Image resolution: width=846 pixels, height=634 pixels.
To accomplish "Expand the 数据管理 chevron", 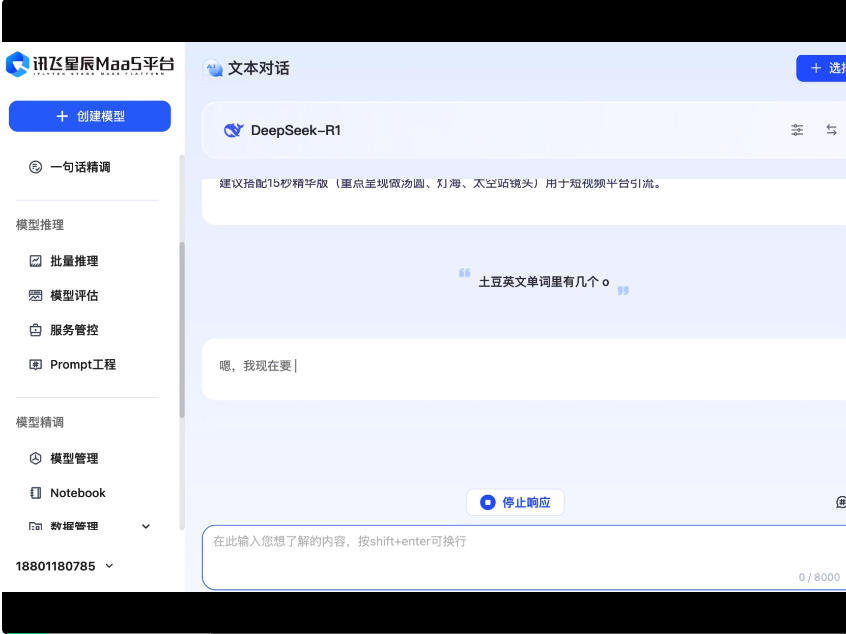I will [146, 527].
